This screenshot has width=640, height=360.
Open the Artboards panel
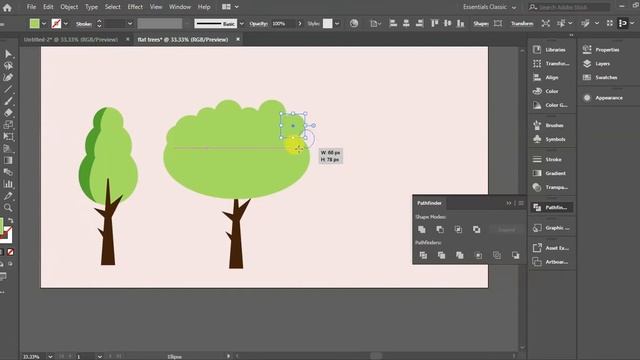[551, 262]
